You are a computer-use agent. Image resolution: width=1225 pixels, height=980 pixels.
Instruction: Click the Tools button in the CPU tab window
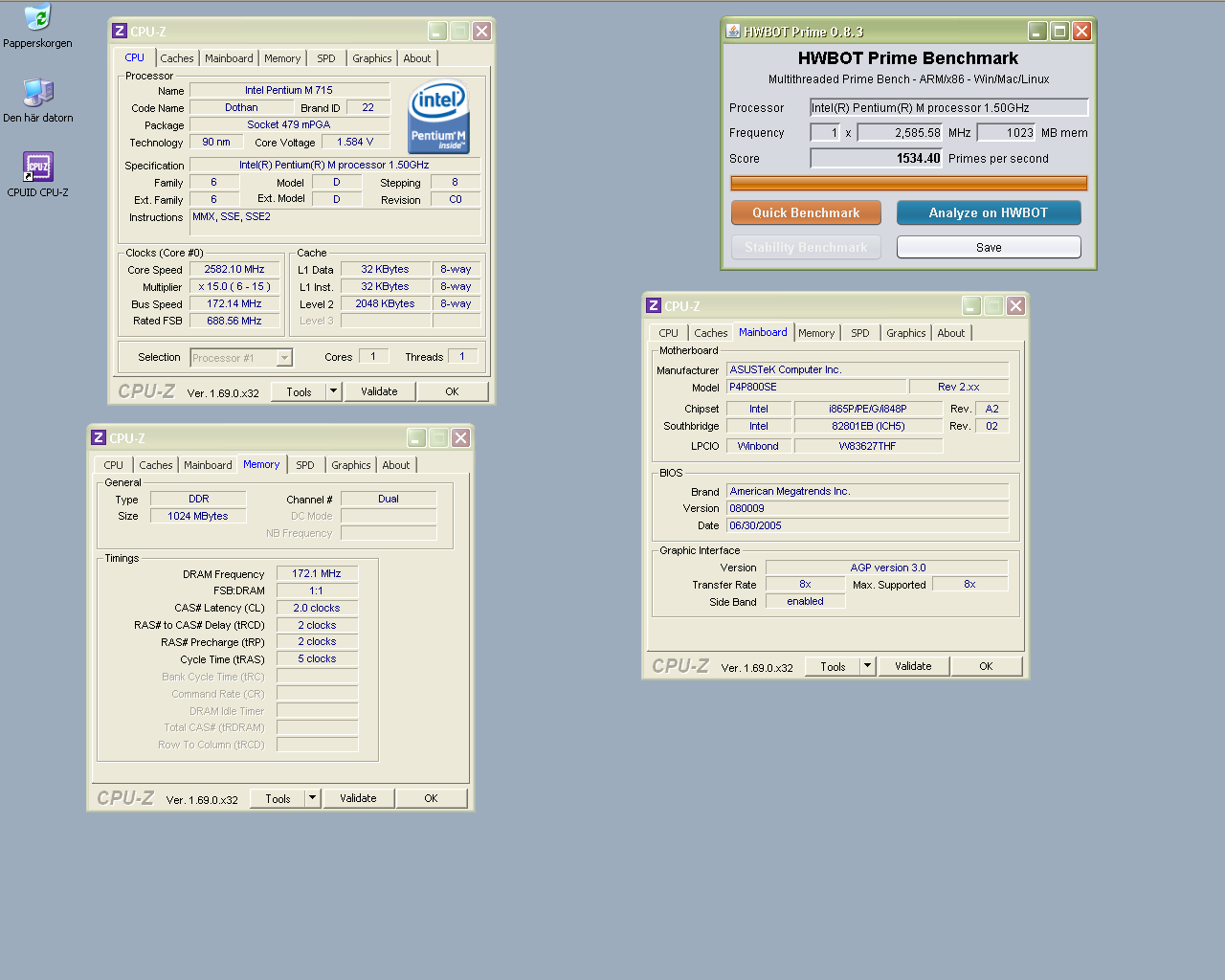299,391
